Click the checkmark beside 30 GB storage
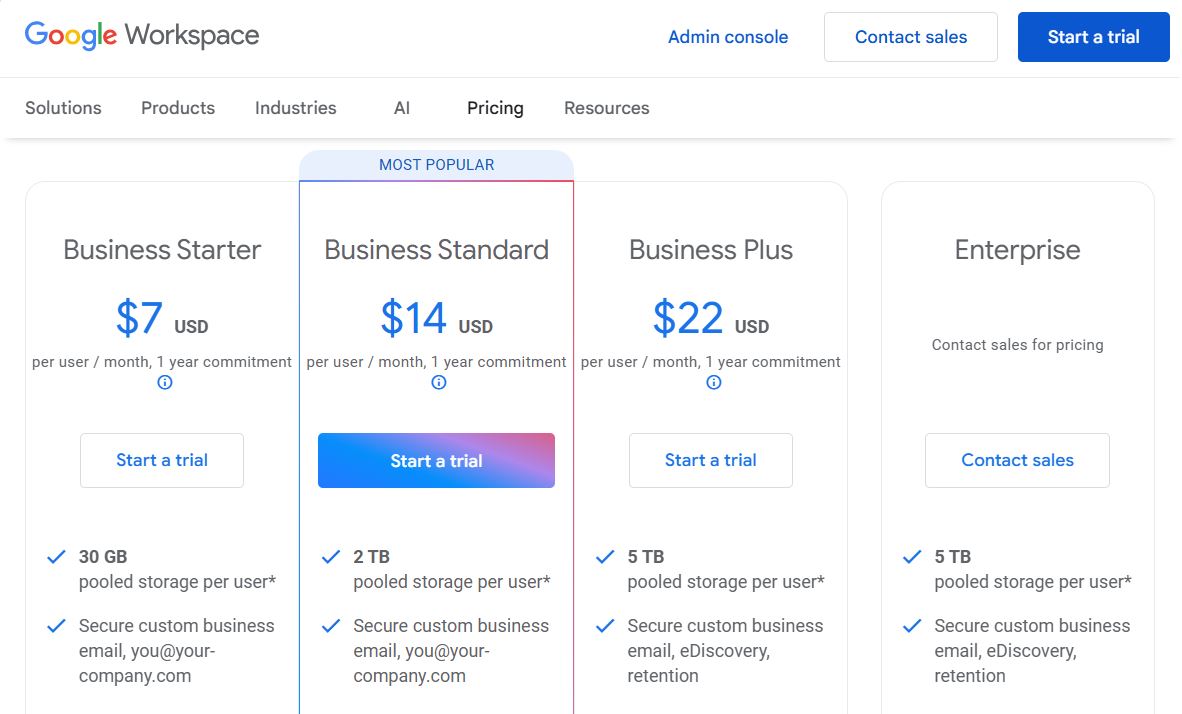 [x=56, y=557]
